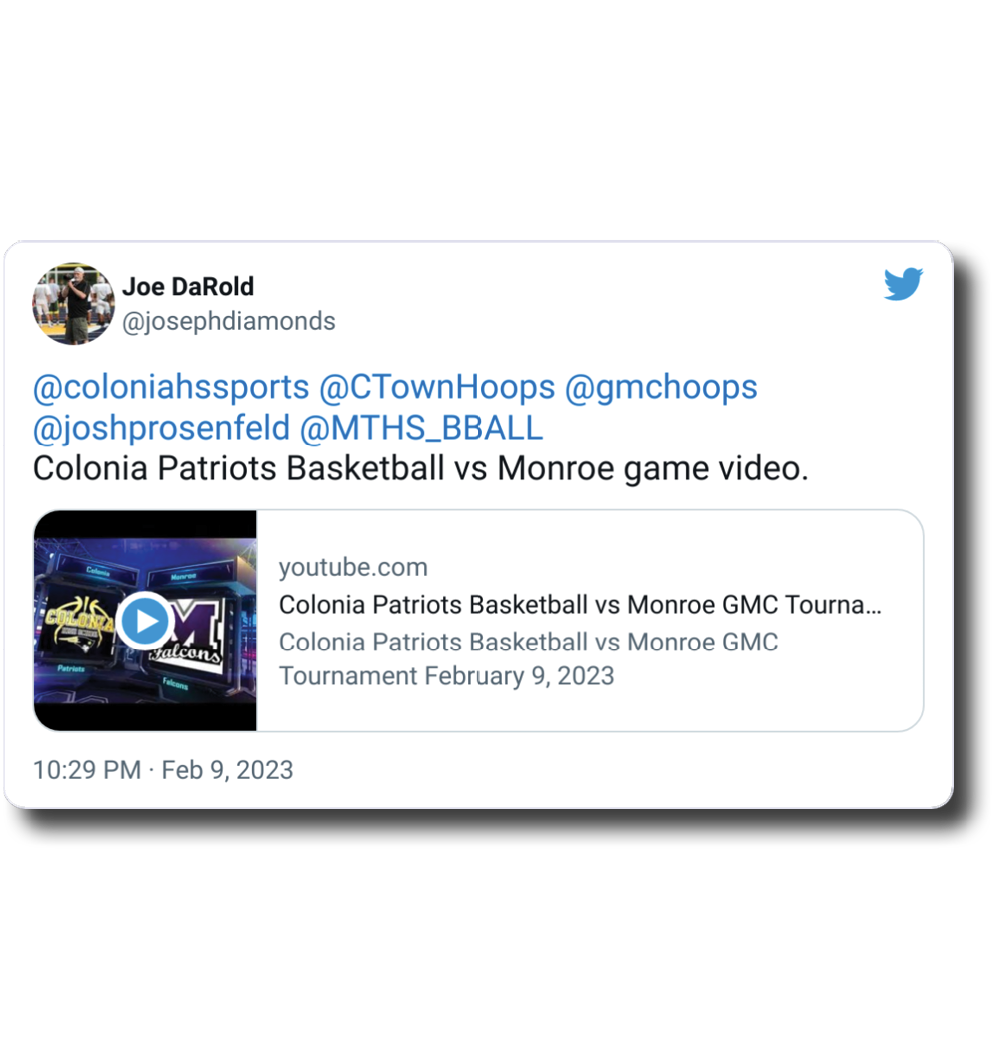Viewport: 996px width, 1064px height.
Task: Open Joe DaRold's profile picture
Action: pyautogui.click(x=73, y=303)
